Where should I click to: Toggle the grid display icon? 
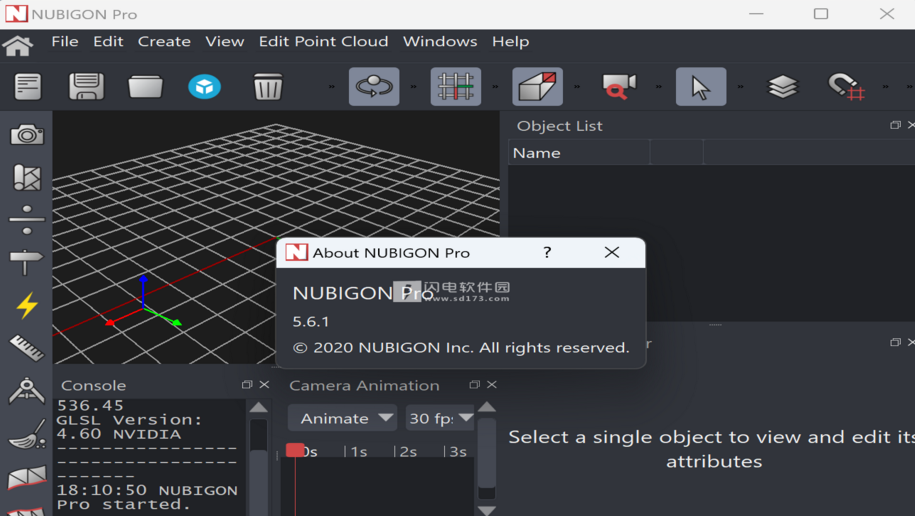[x=456, y=86]
